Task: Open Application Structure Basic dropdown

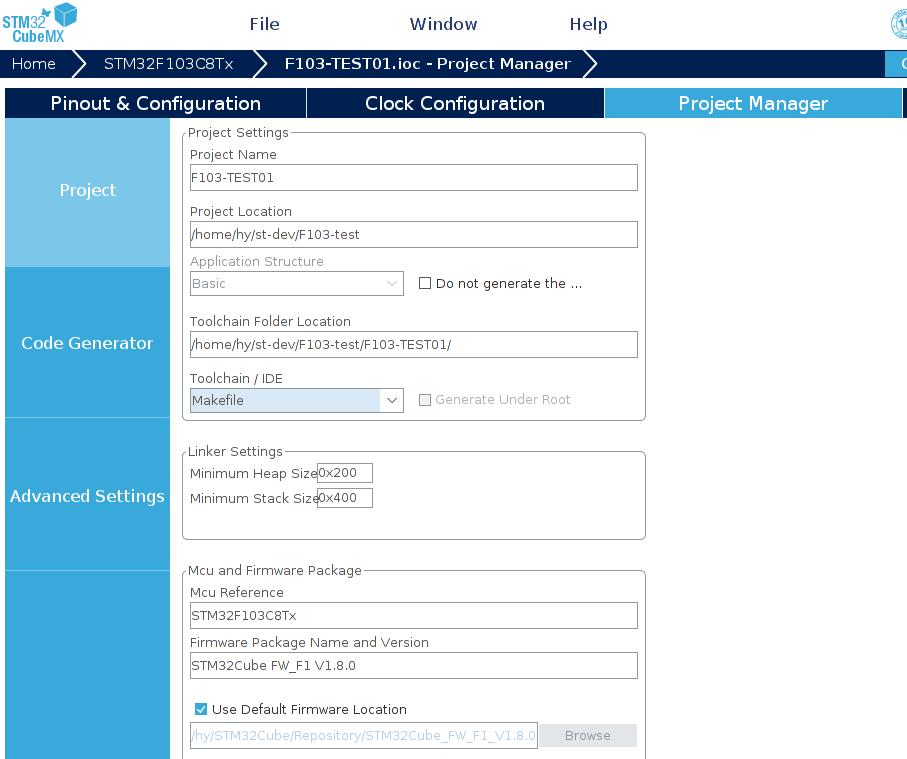Action: (297, 283)
